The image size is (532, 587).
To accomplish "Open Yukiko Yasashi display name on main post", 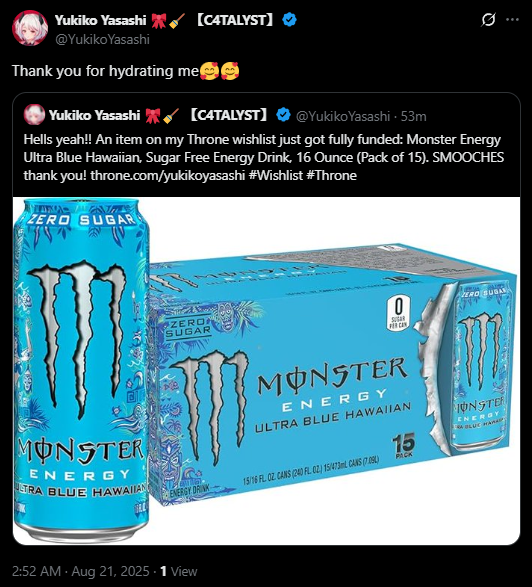I will 101,20.
